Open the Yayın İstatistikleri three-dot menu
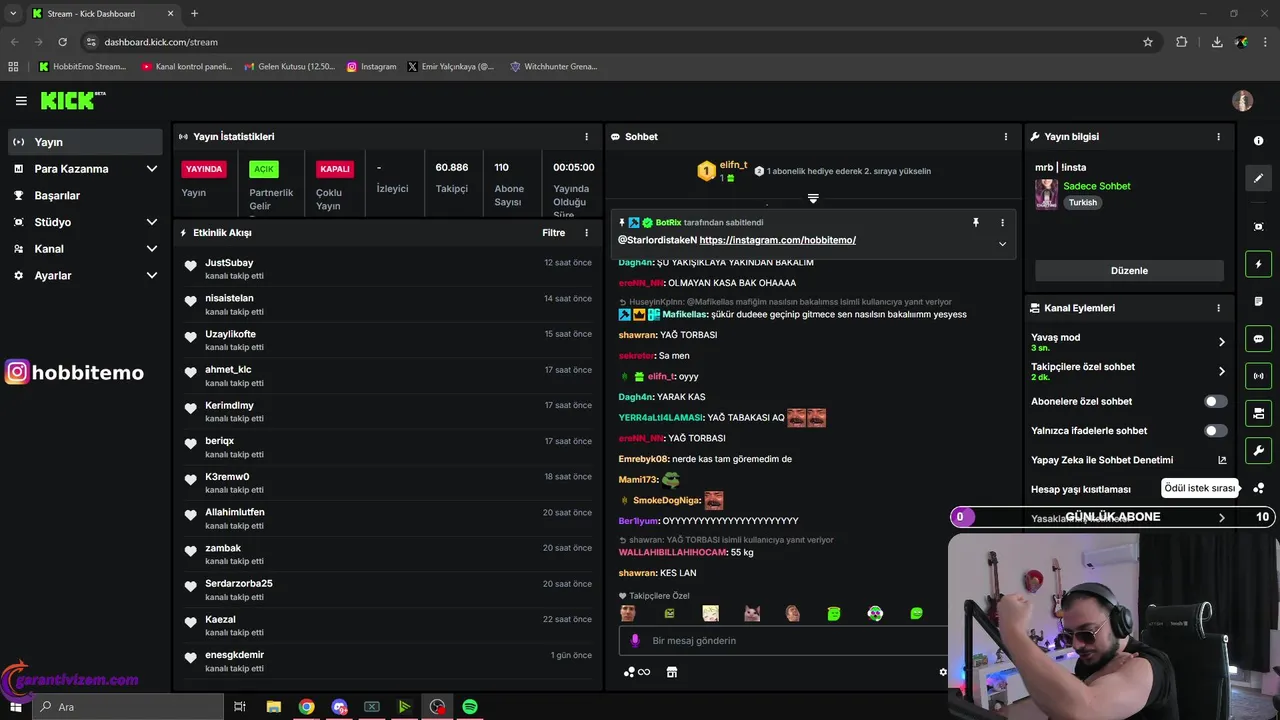This screenshot has height=720, width=1280. pyautogui.click(x=587, y=137)
